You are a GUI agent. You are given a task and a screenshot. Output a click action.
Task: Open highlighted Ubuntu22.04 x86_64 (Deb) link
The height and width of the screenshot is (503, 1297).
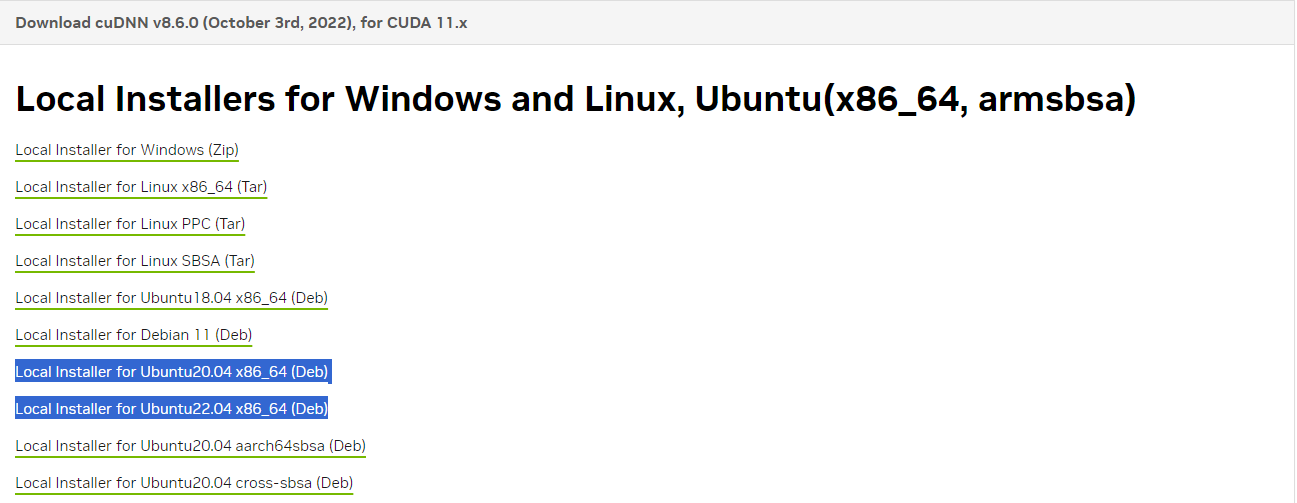tap(171, 409)
